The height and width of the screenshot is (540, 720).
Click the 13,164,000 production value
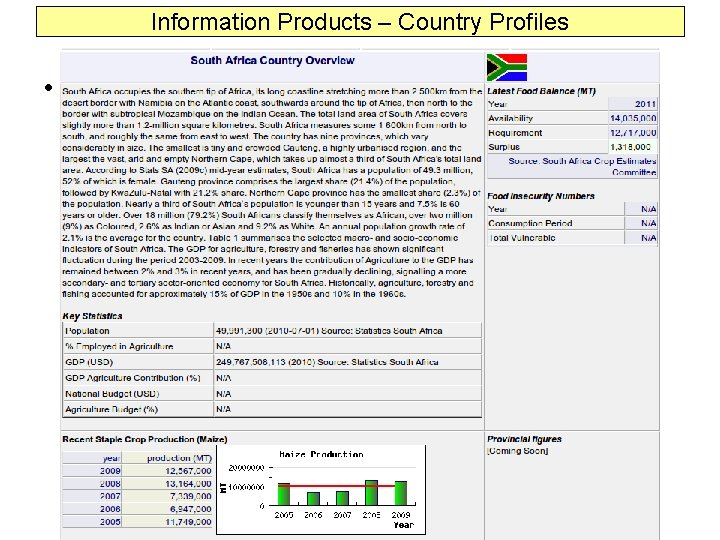coord(188,484)
